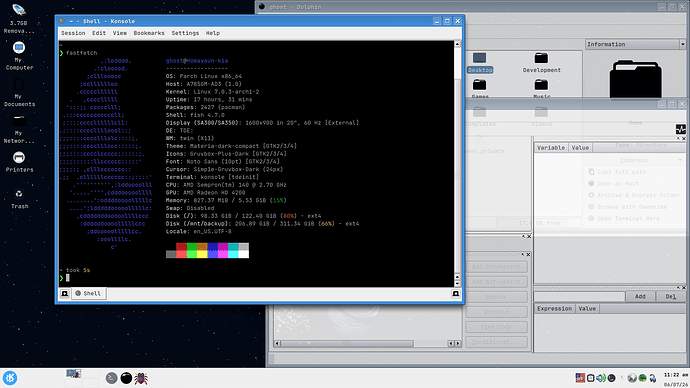Click the volume speaker tray icon
The image size is (690, 388).
click(601, 378)
